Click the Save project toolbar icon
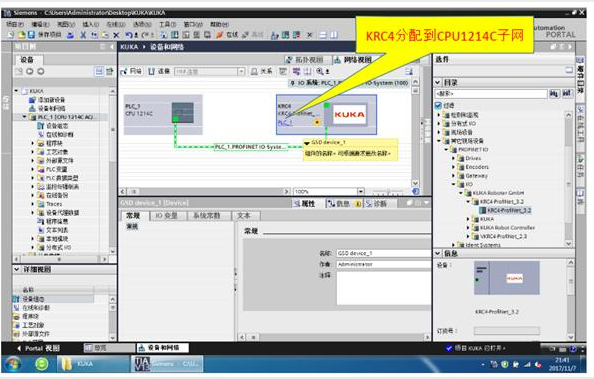Screen dimensions: 594x379 (x=31, y=35)
